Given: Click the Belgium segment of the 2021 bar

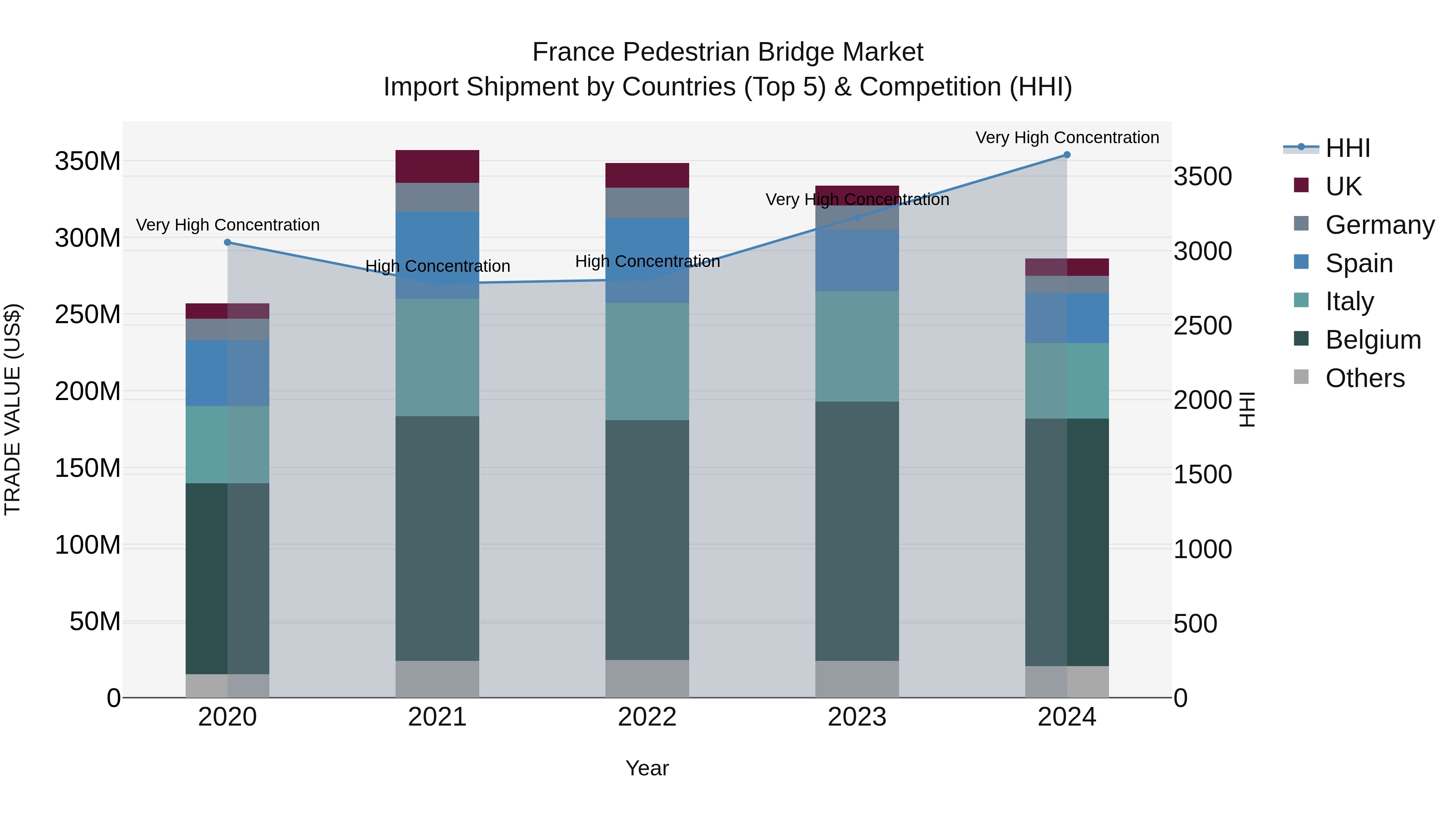Looking at the screenshot, I should coord(438,539).
